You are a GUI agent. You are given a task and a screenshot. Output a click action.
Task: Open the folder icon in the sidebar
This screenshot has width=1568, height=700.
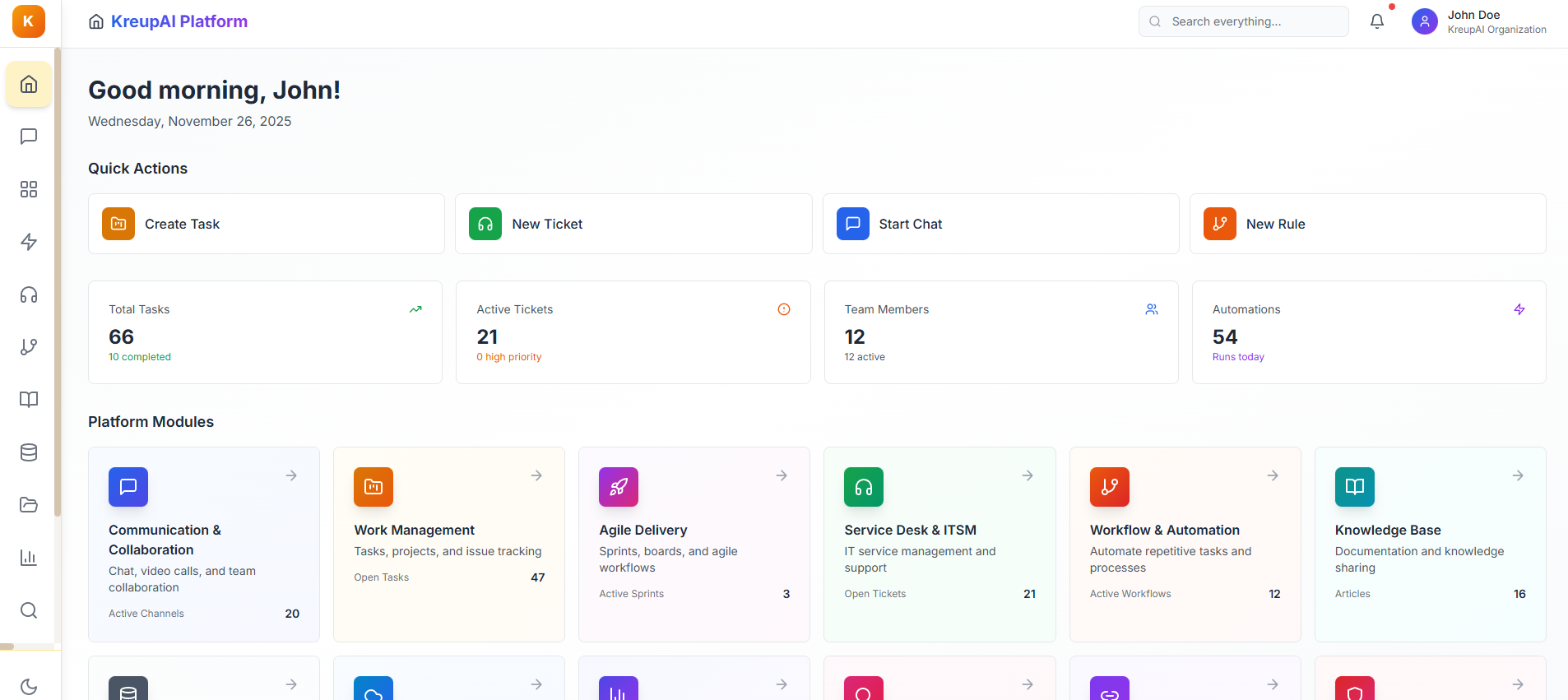[x=29, y=505]
